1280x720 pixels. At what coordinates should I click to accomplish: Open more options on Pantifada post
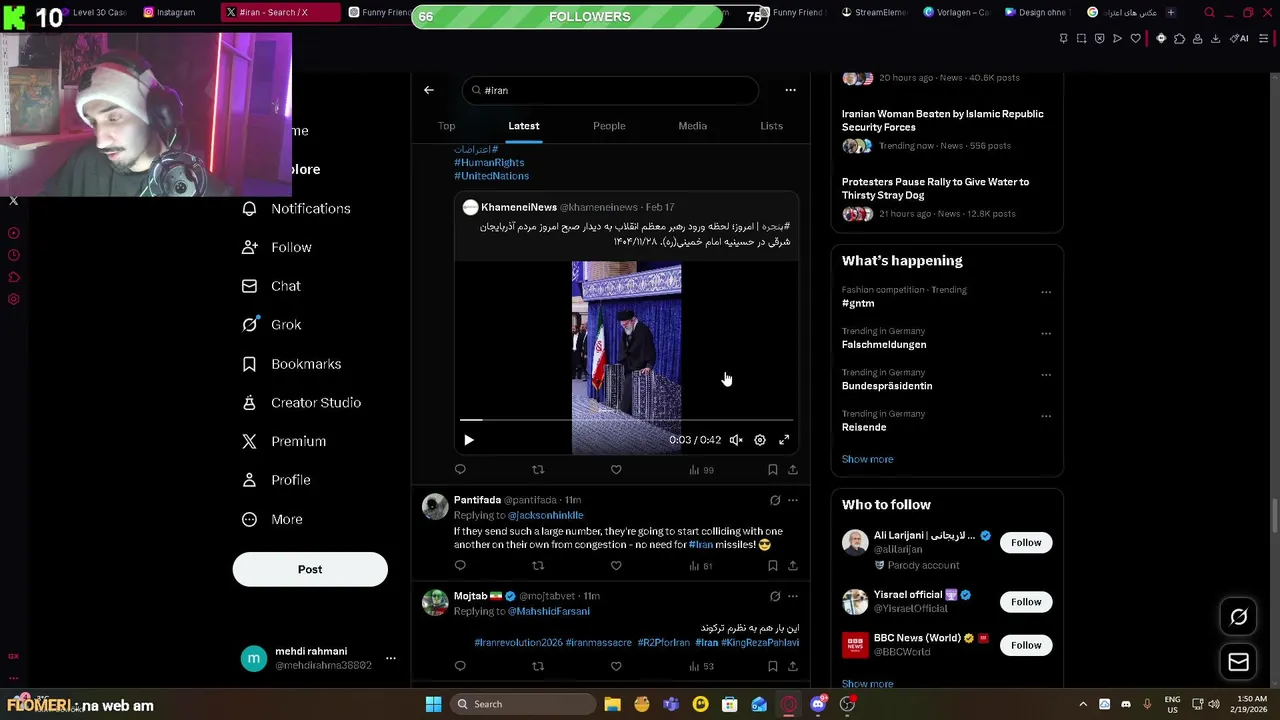point(793,500)
